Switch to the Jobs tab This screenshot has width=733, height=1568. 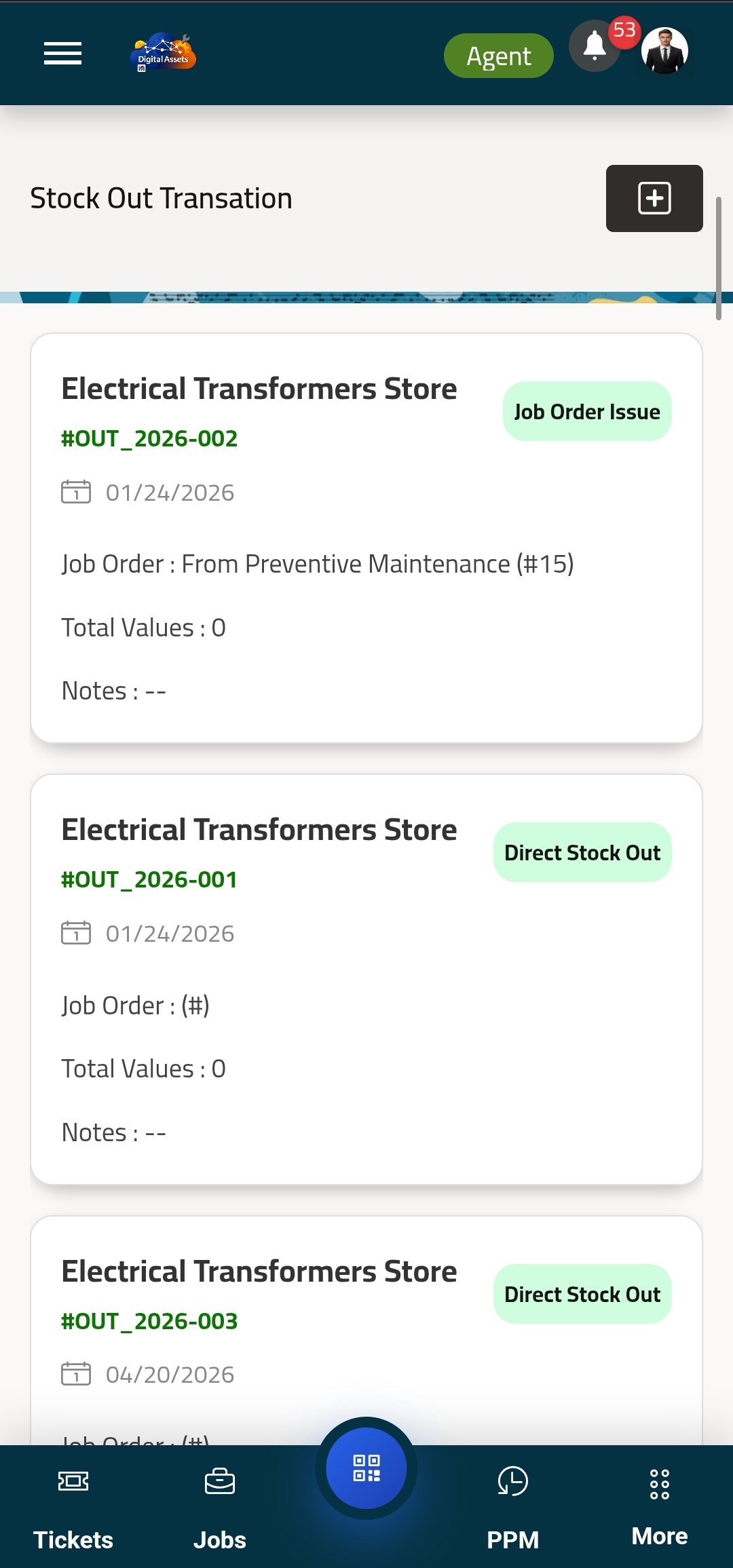[x=219, y=1507]
